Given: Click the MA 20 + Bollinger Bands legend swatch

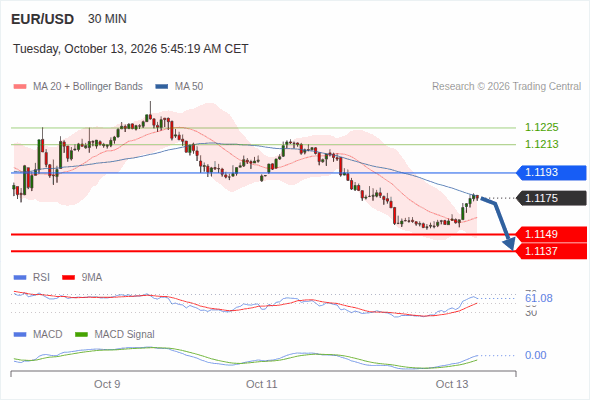Looking at the screenshot, I should (x=20, y=87).
